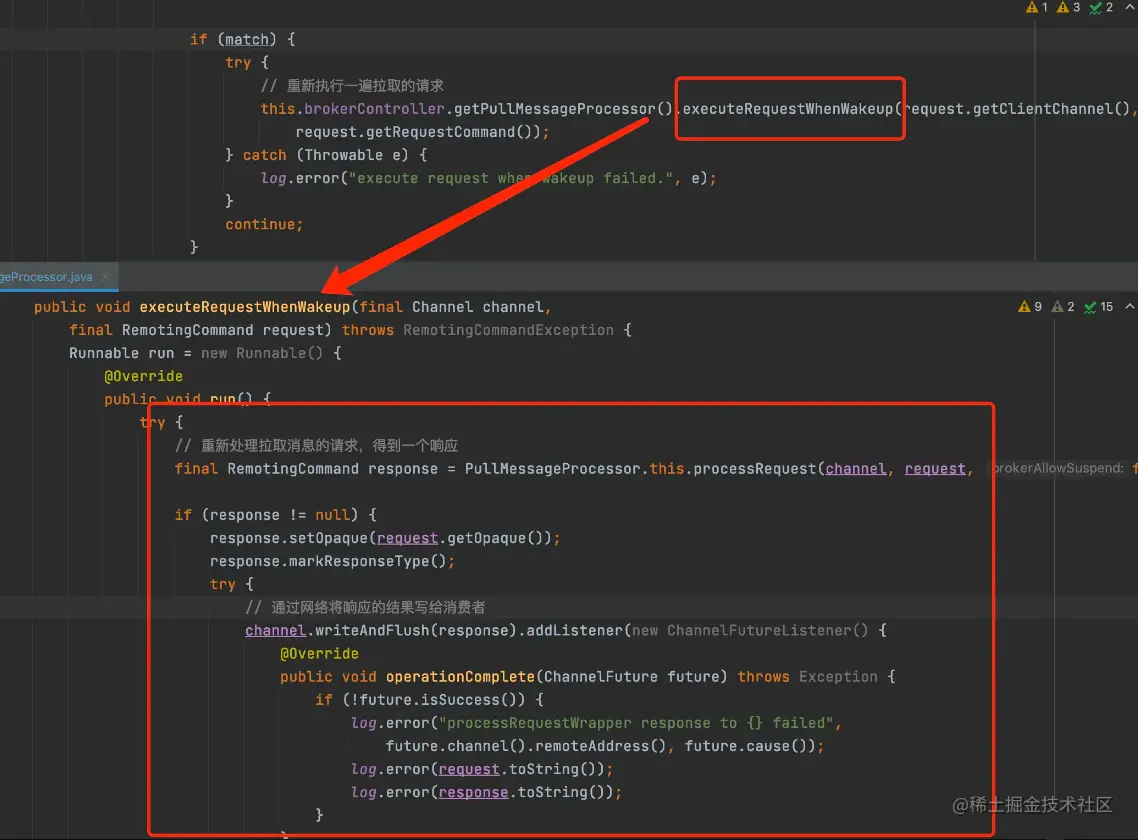Click @Override above operationComplete

(319, 653)
